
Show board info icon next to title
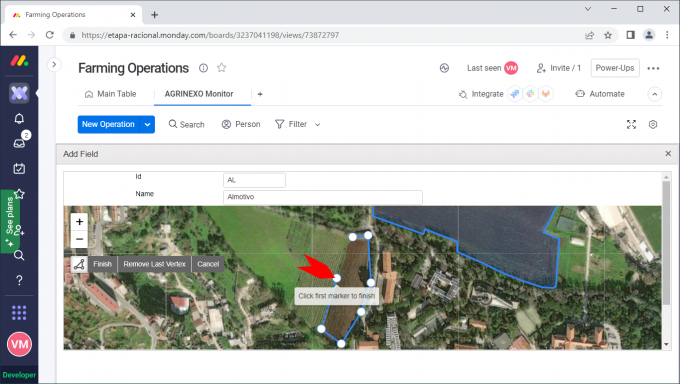click(203, 68)
